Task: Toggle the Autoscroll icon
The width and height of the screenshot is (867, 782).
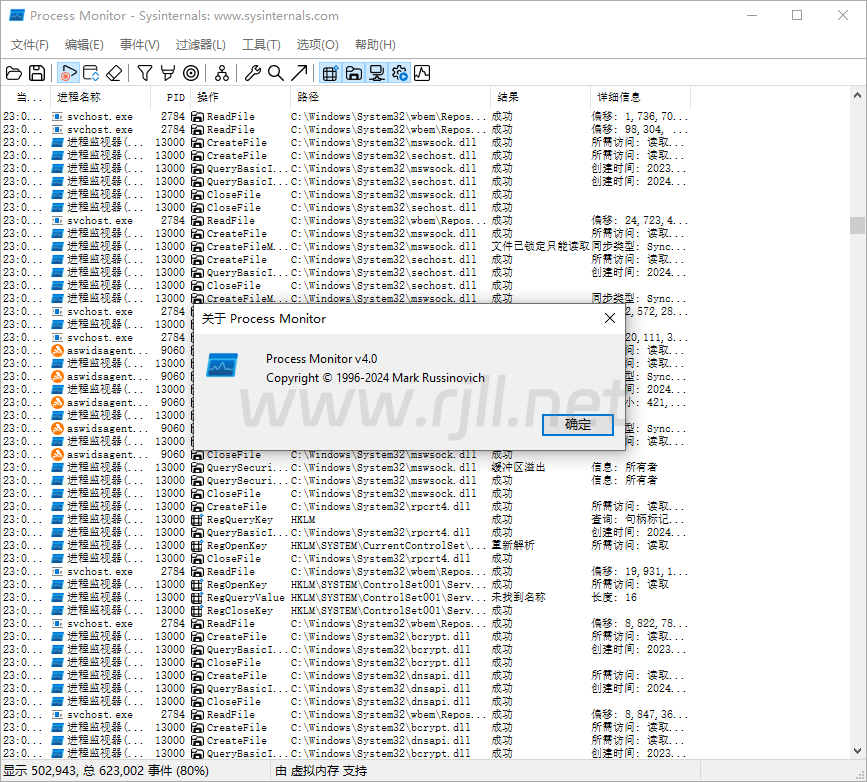Action: (x=91, y=73)
